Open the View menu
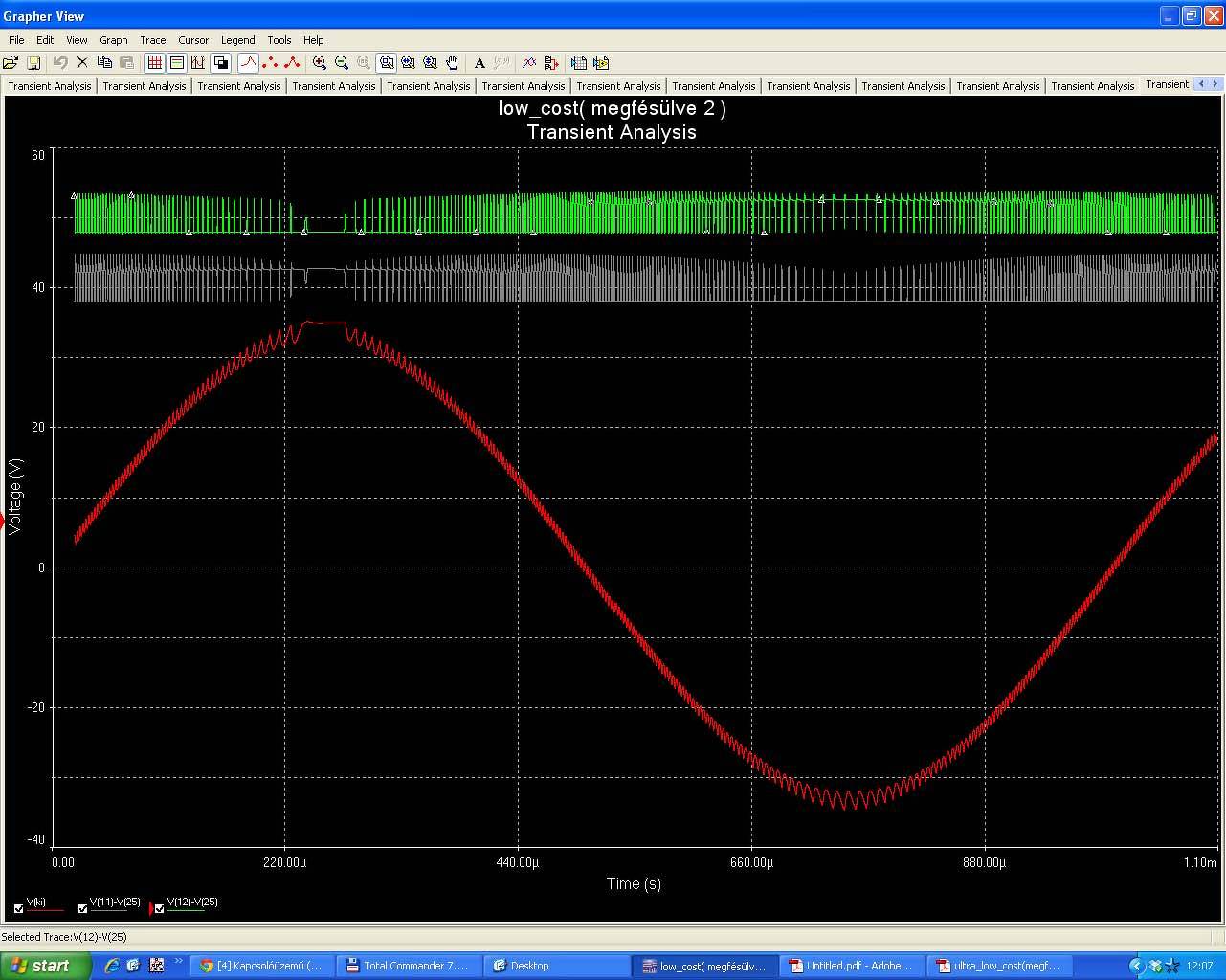 (77, 40)
